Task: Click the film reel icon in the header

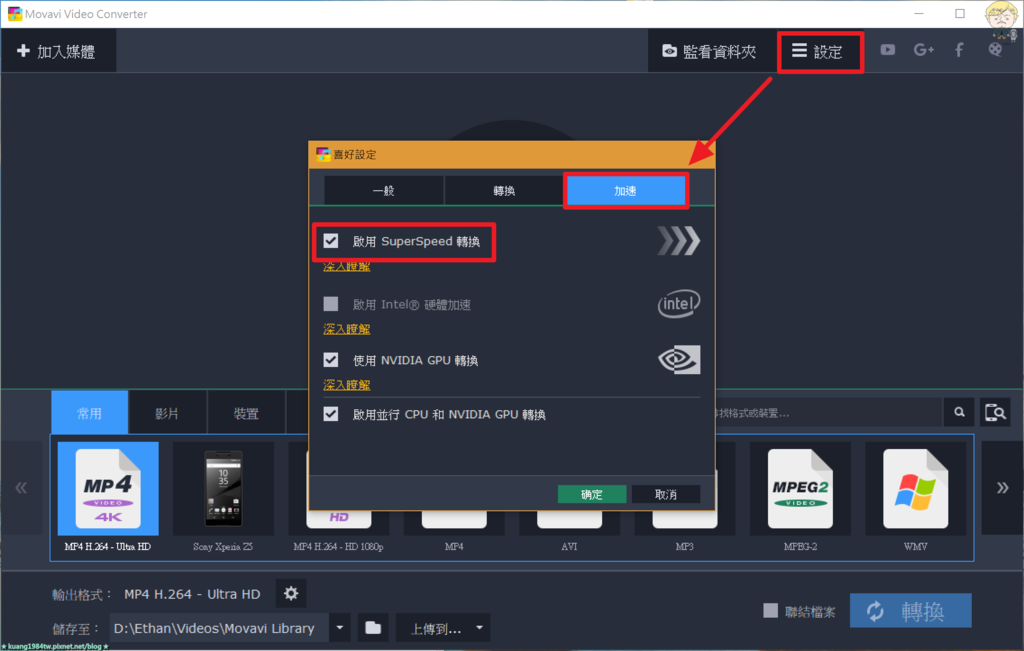Action: (x=995, y=50)
